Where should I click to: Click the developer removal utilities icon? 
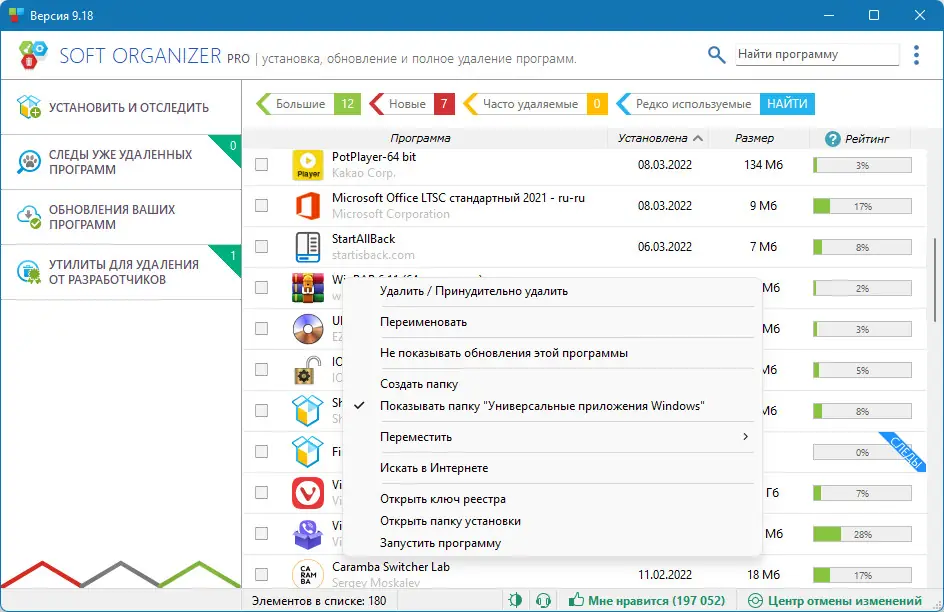28,271
